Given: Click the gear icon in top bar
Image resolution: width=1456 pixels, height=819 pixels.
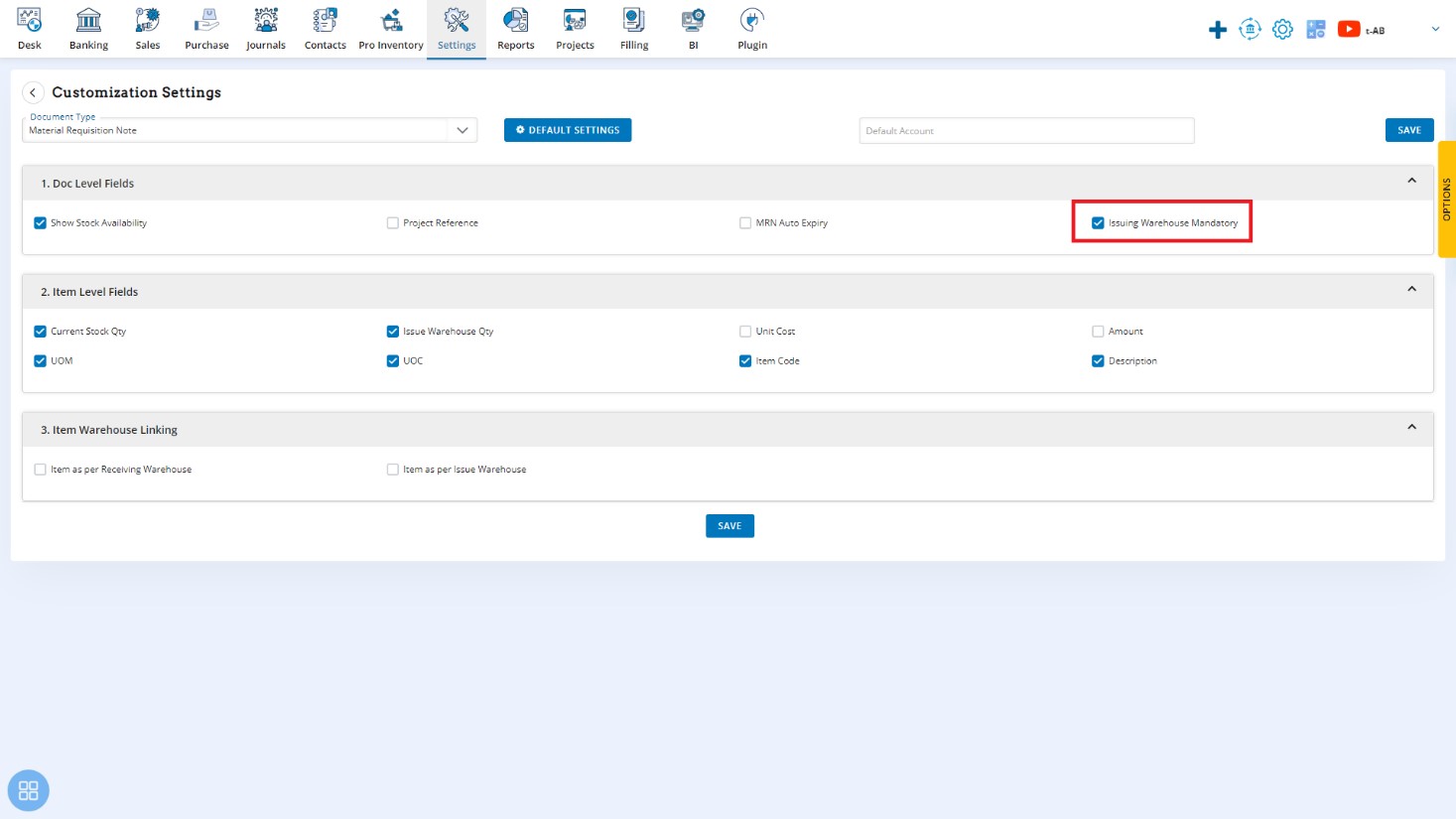Looking at the screenshot, I should coord(1283,30).
